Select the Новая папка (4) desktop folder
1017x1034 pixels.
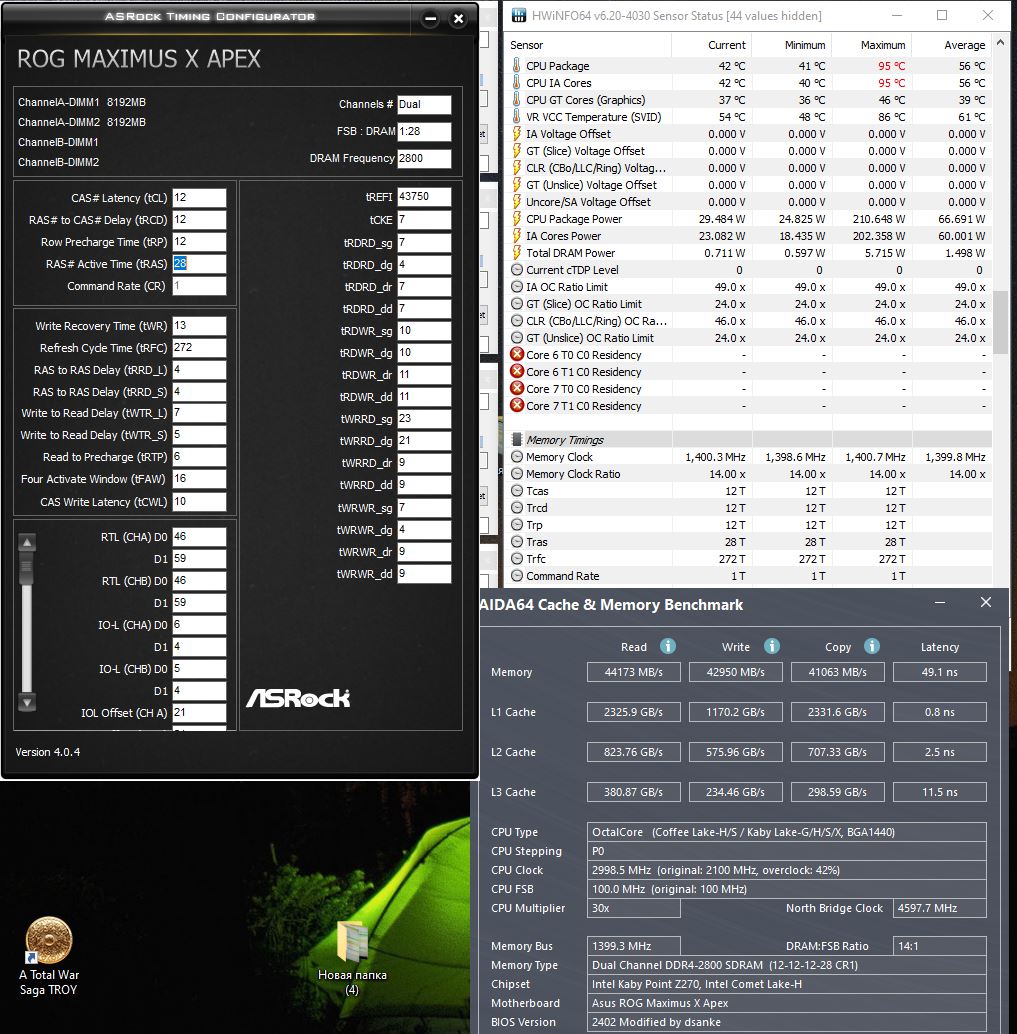352,958
